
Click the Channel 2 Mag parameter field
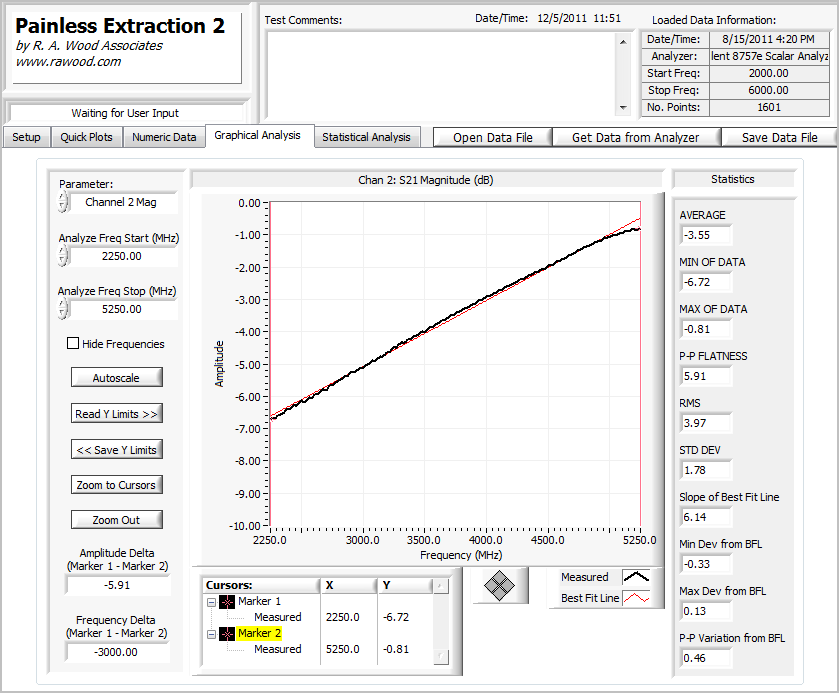click(123, 202)
